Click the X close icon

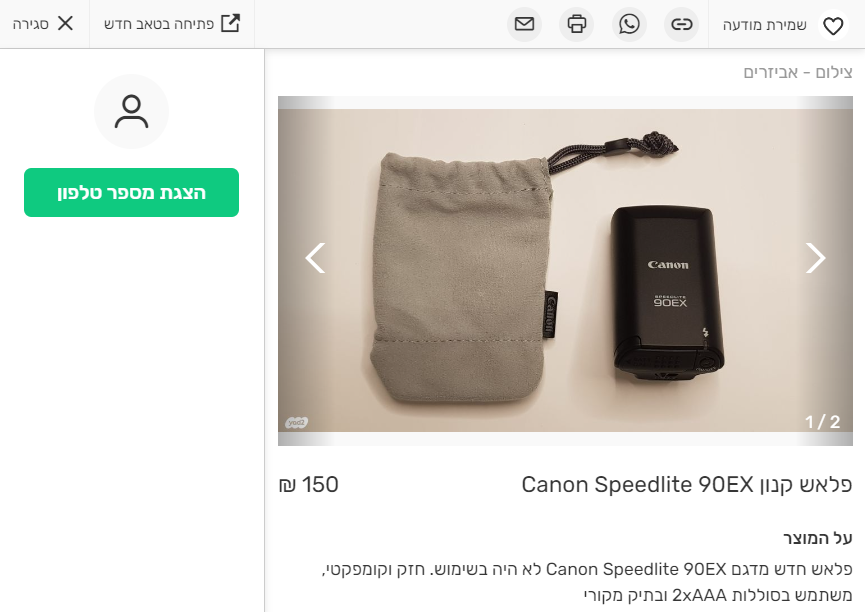coord(65,23)
